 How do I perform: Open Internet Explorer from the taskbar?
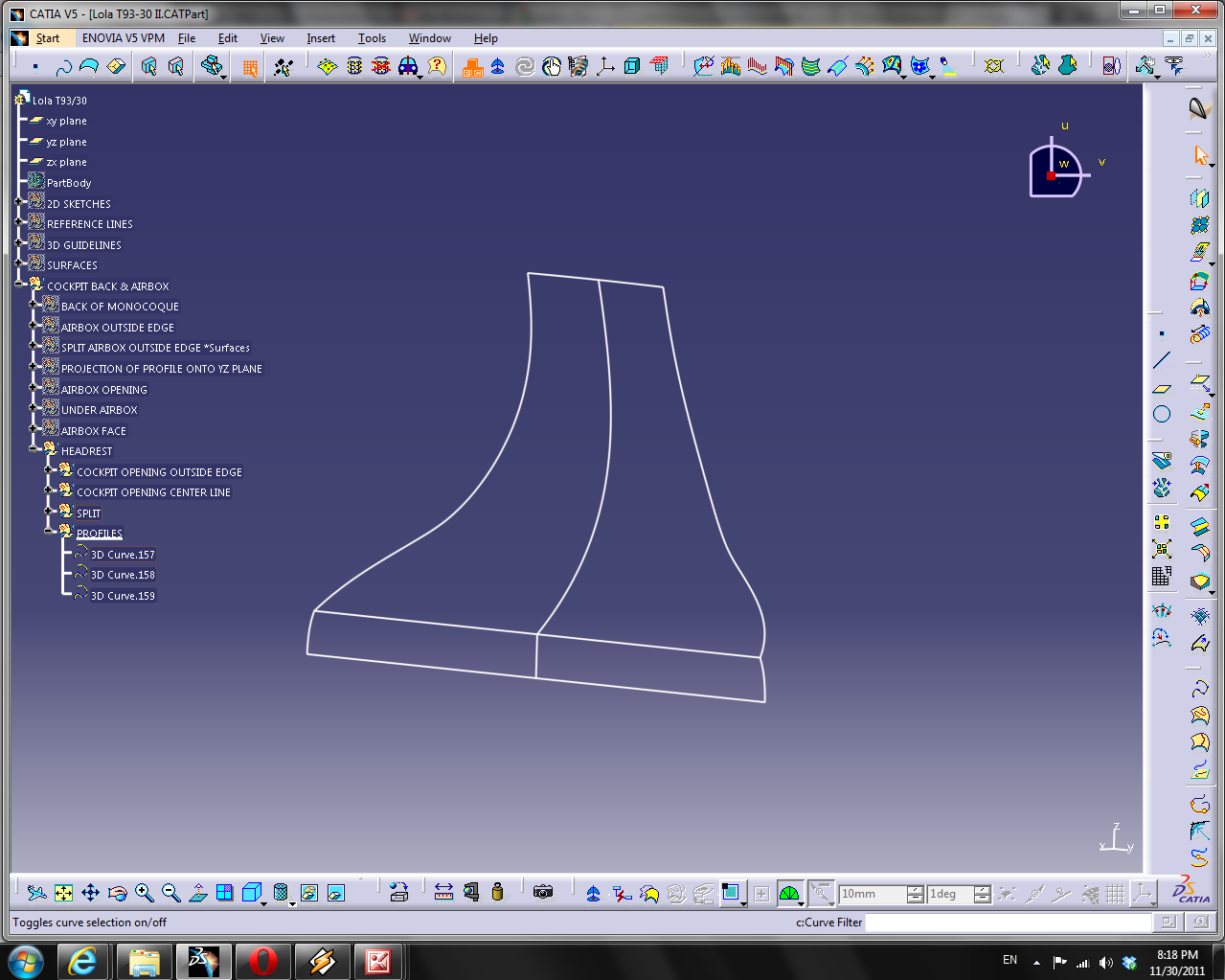[x=83, y=961]
